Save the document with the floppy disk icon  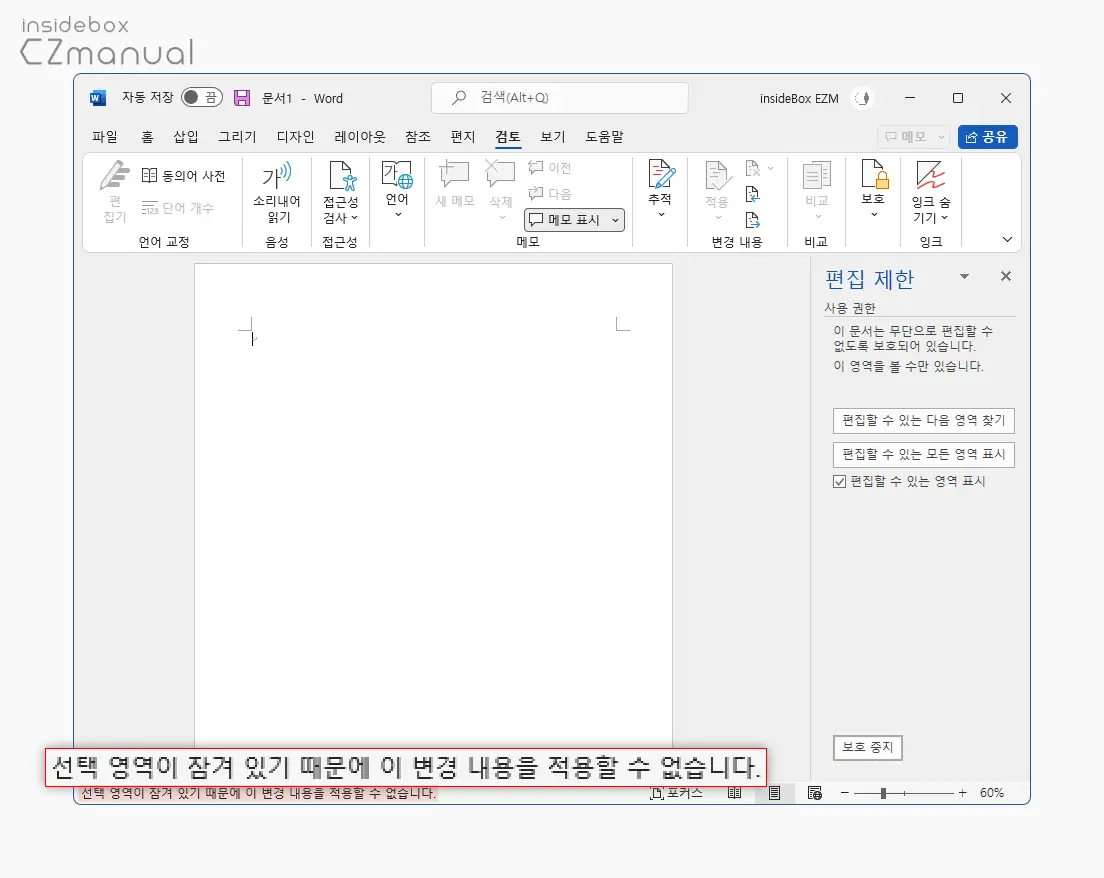(242, 98)
